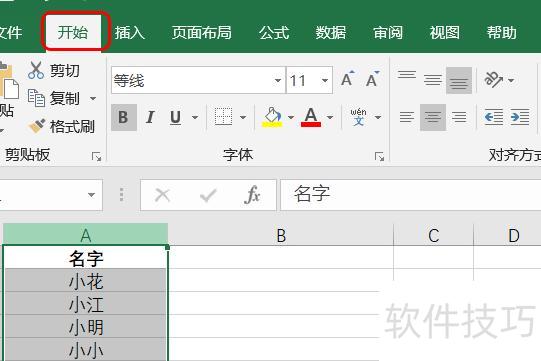Open 页面布局 tab
The image size is (541, 361).
coord(201,33)
